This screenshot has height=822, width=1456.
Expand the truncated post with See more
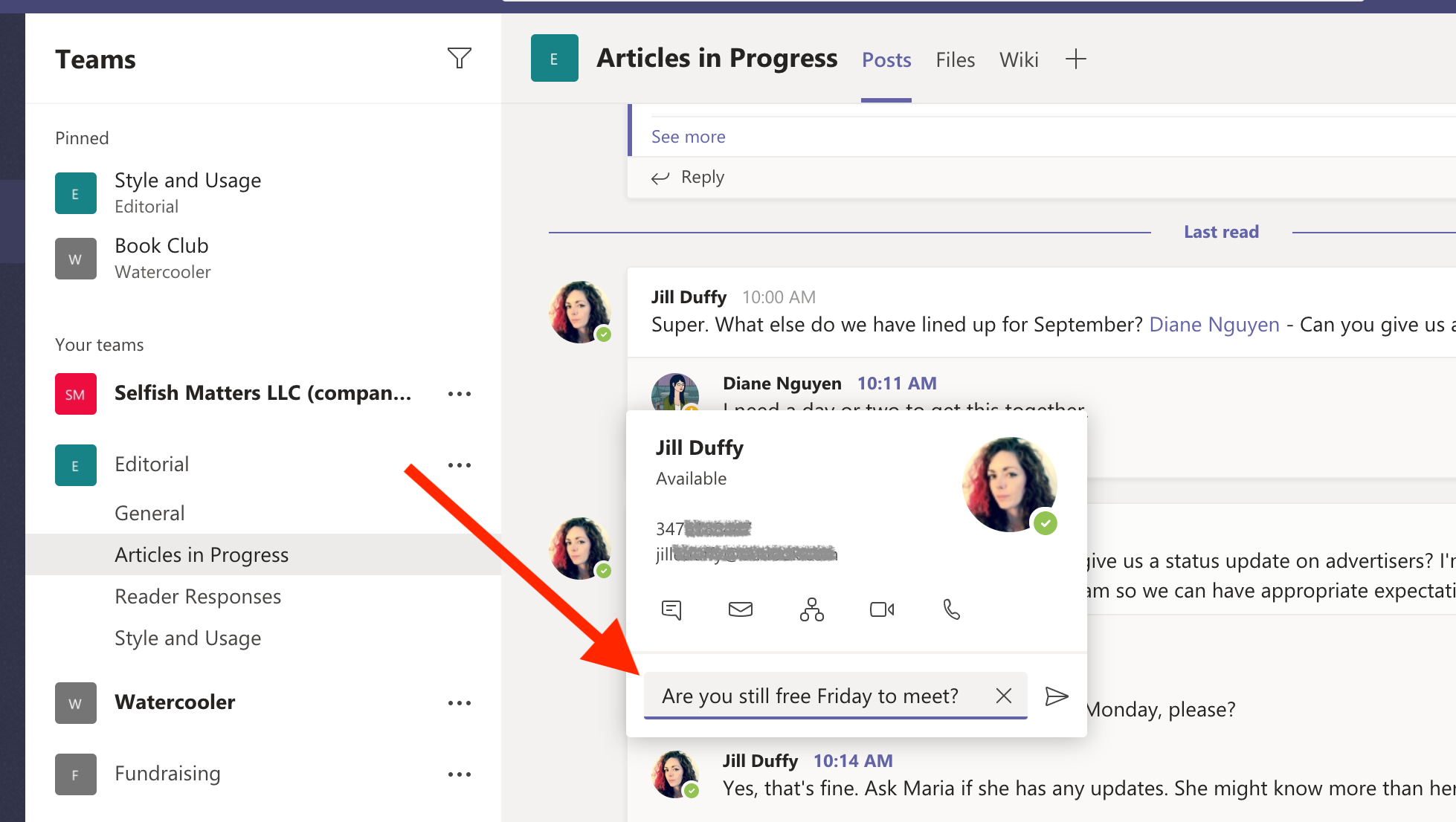[x=687, y=136]
